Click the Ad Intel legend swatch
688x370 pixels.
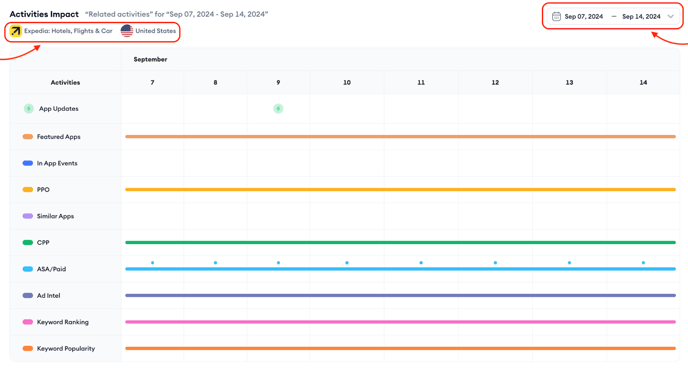(28, 295)
